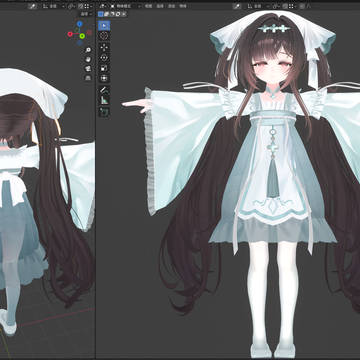Open the left viewport transform orientation dropdown
This screenshot has height=360, width=360.
click(54, 6)
